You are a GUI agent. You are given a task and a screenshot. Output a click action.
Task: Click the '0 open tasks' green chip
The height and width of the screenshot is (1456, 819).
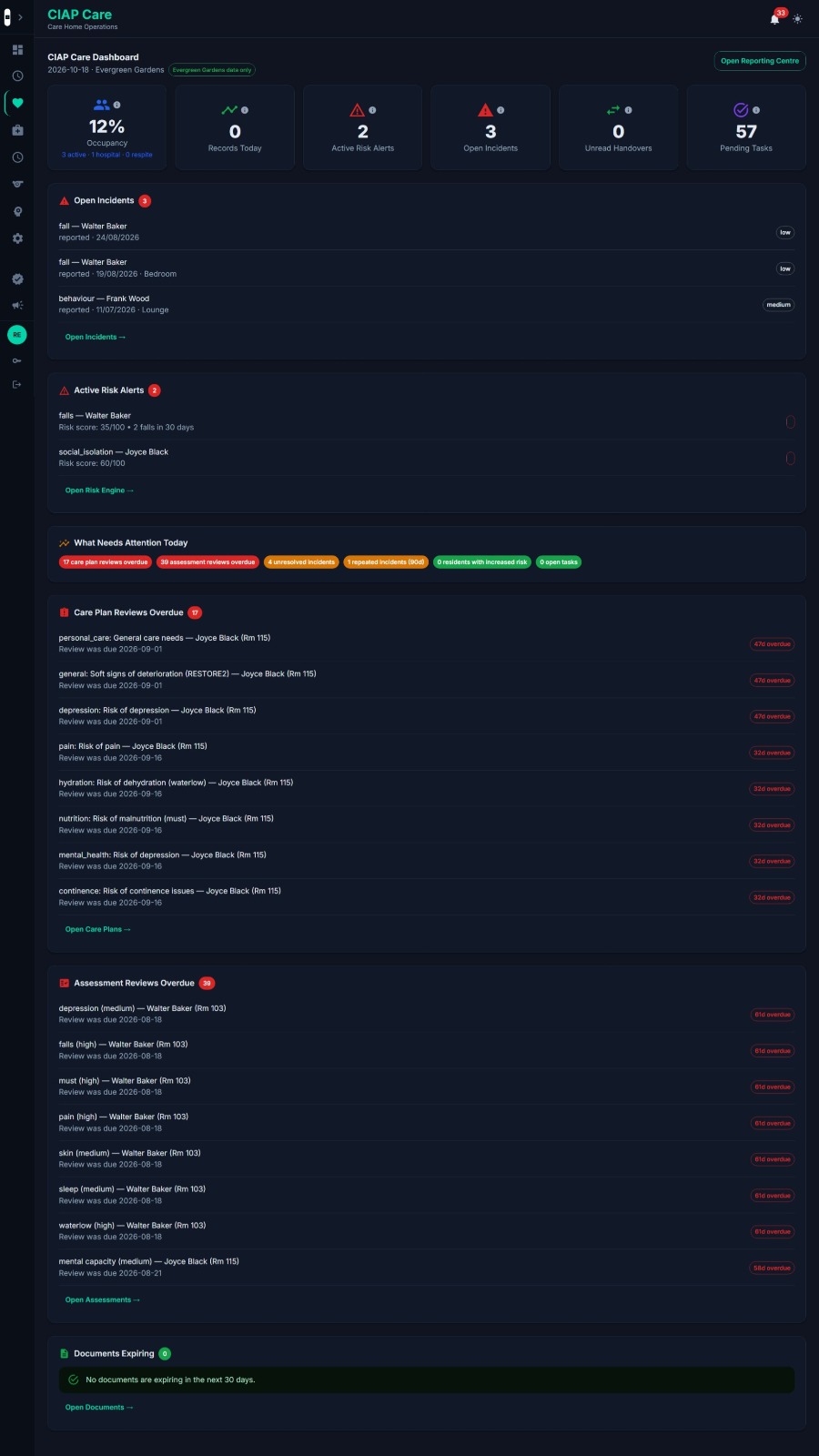(559, 562)
